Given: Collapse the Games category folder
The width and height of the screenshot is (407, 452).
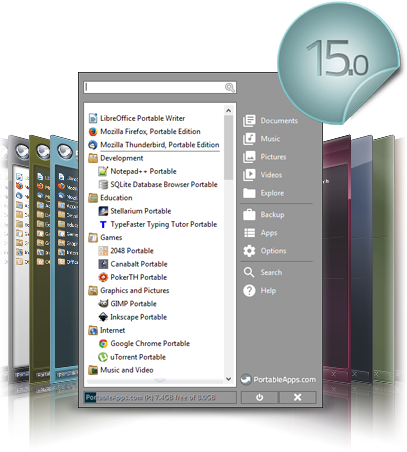Looking at the screenshot, I should 93,237.
